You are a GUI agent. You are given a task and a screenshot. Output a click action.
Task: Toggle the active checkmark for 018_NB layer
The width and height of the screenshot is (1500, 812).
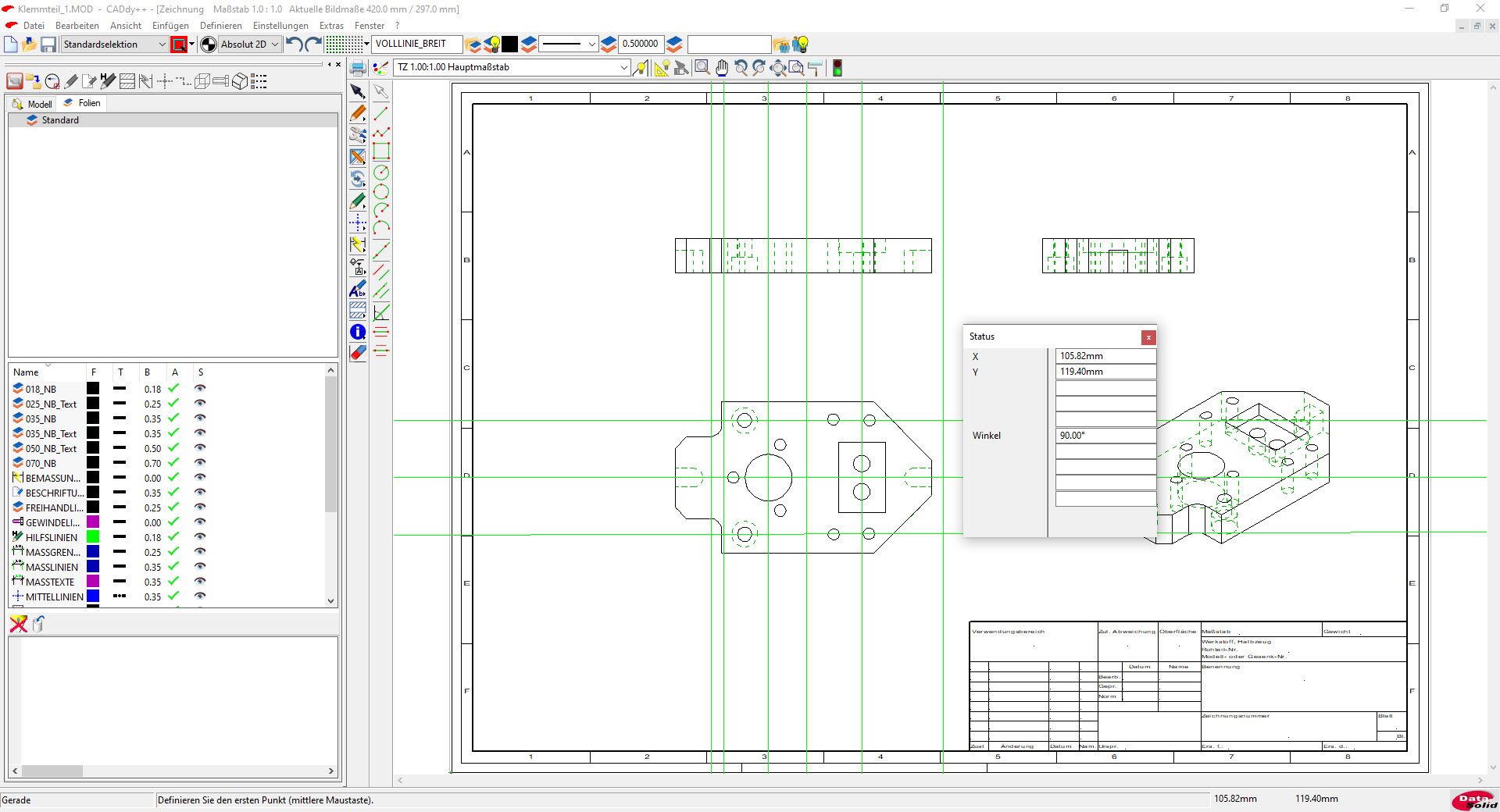point(173,389)
